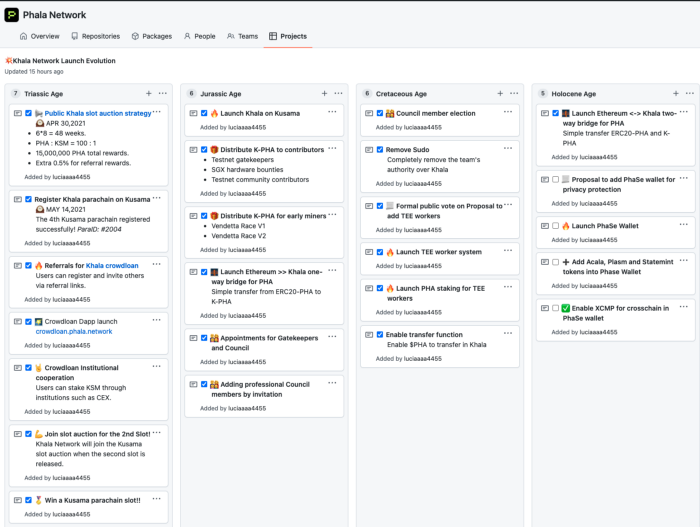The height and width of the screenshot is (527, 700).
Task: Open card menu for Launch TEE worker system
Action: coord(508,250)
